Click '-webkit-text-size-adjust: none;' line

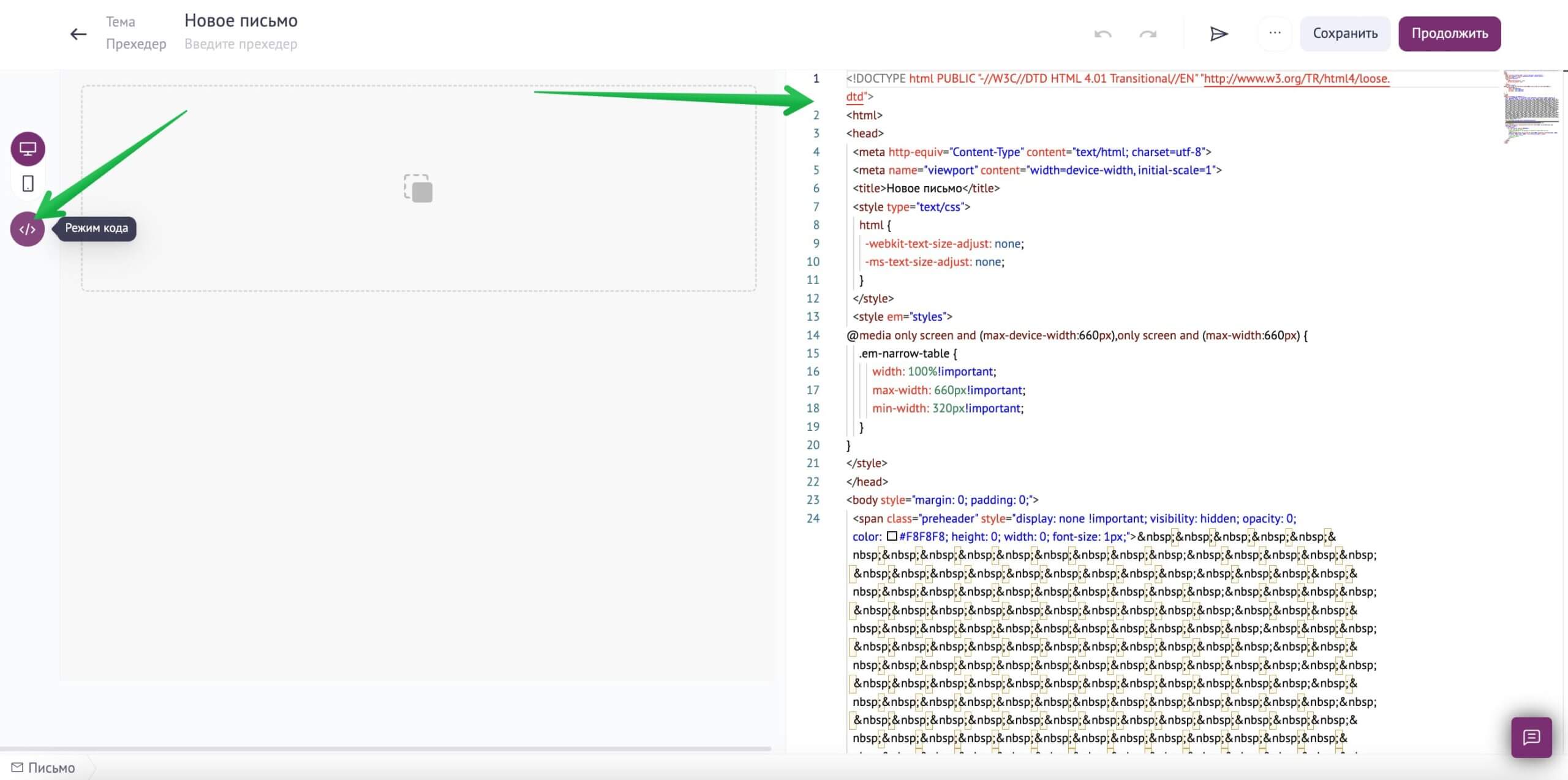tap(944, 244)
